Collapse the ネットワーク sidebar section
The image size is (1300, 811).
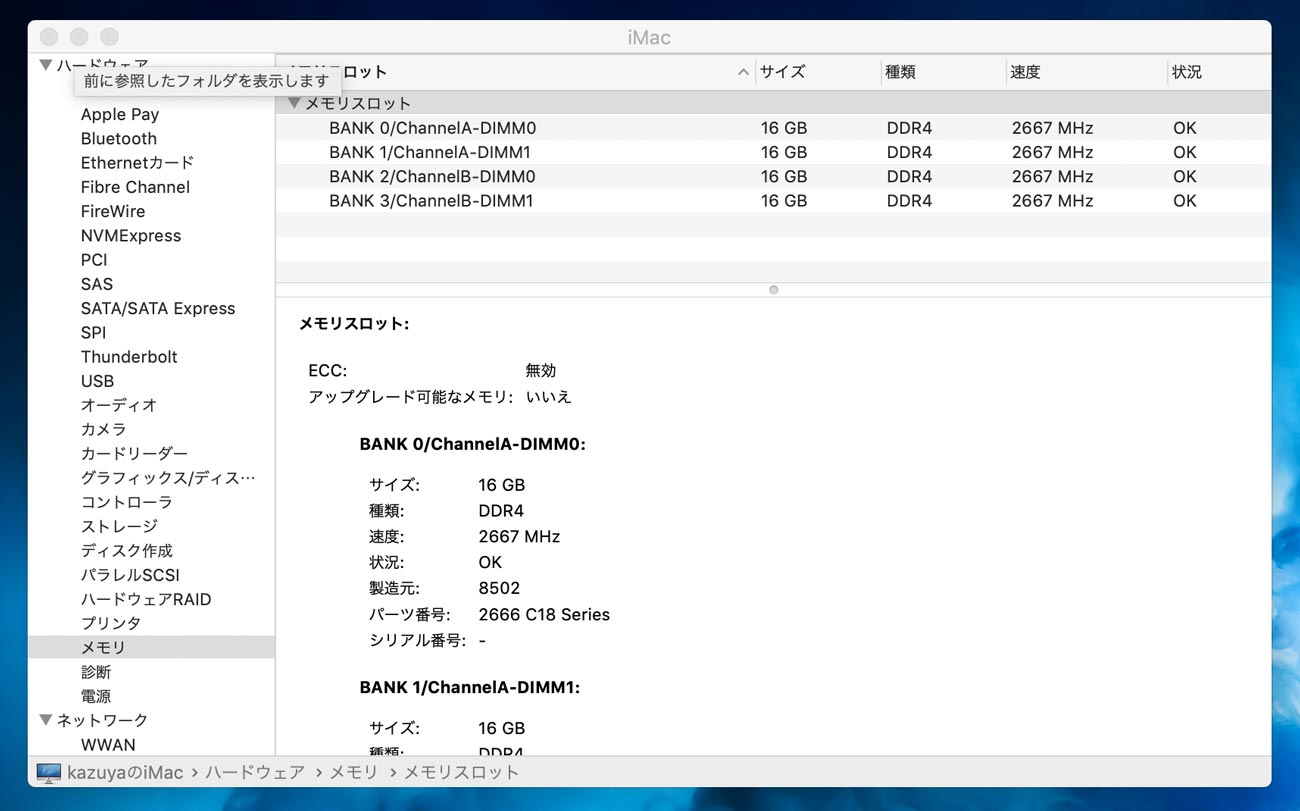pyautogui.click(x=46, y=720)
